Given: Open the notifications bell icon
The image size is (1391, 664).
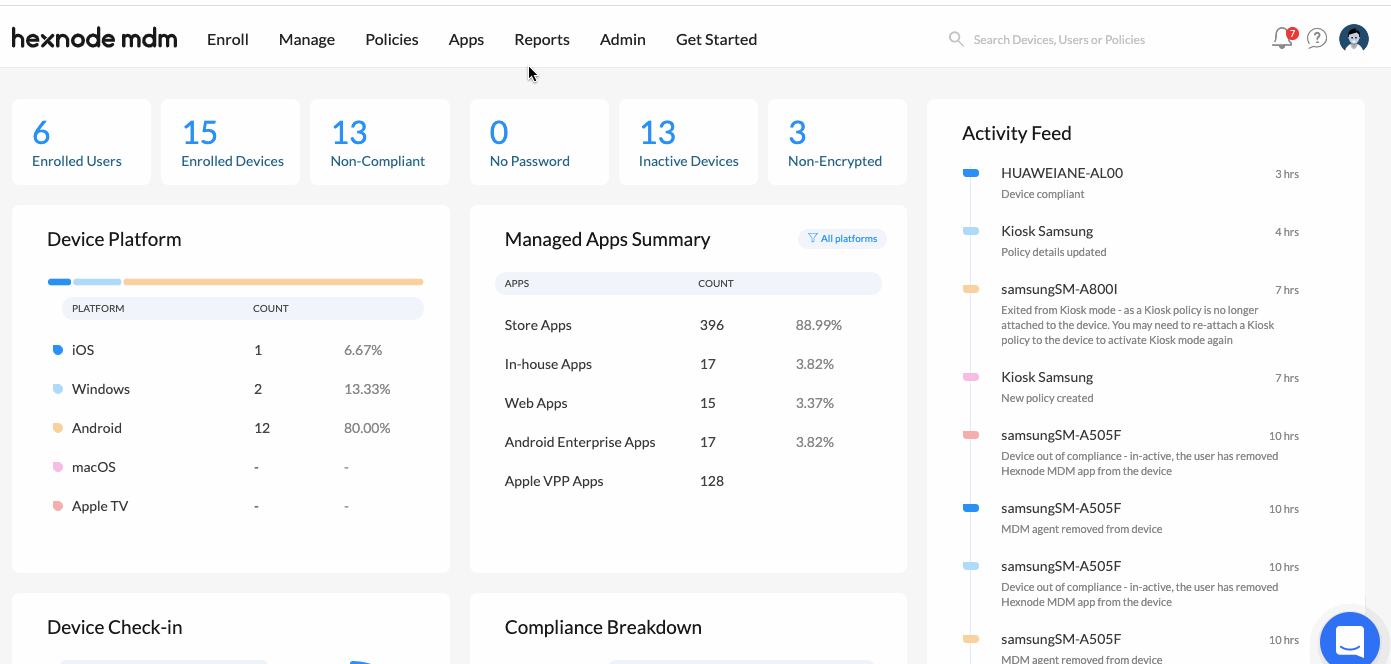Looking at the screenshot, I should pos(1283,39).
